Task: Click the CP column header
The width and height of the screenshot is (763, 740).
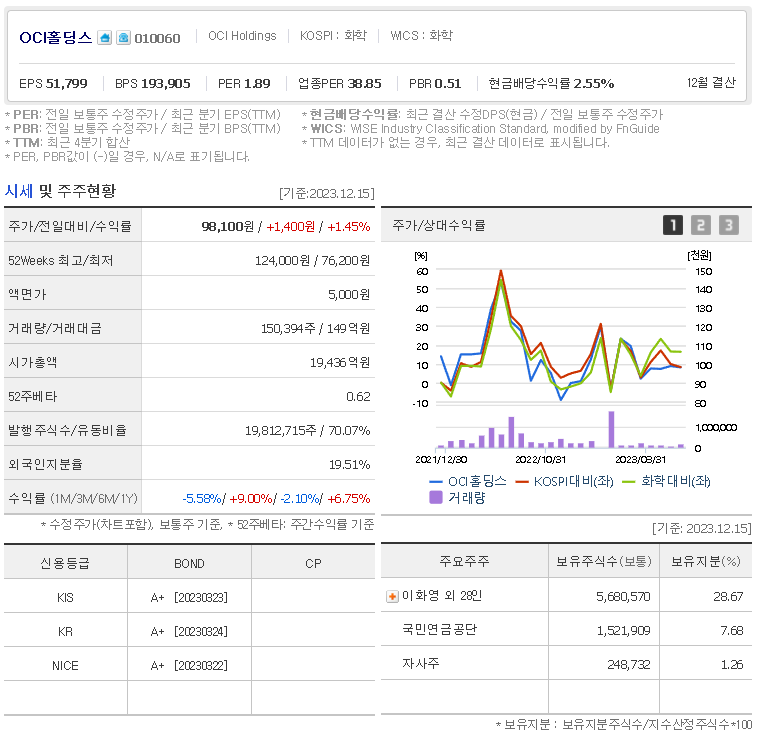Action: coord(313,563)
